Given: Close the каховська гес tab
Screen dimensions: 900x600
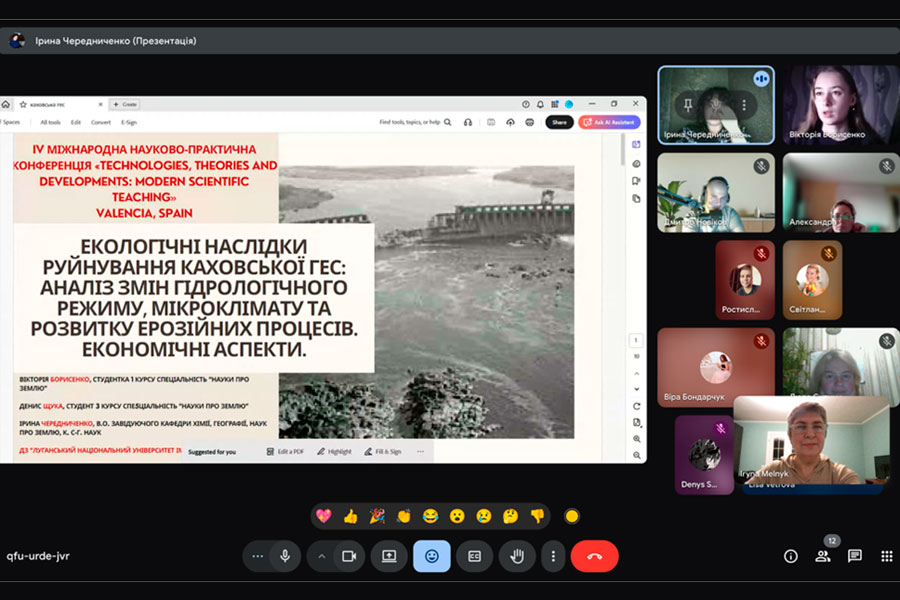Looking at the screenshot, I should click(x=100, y=104).
